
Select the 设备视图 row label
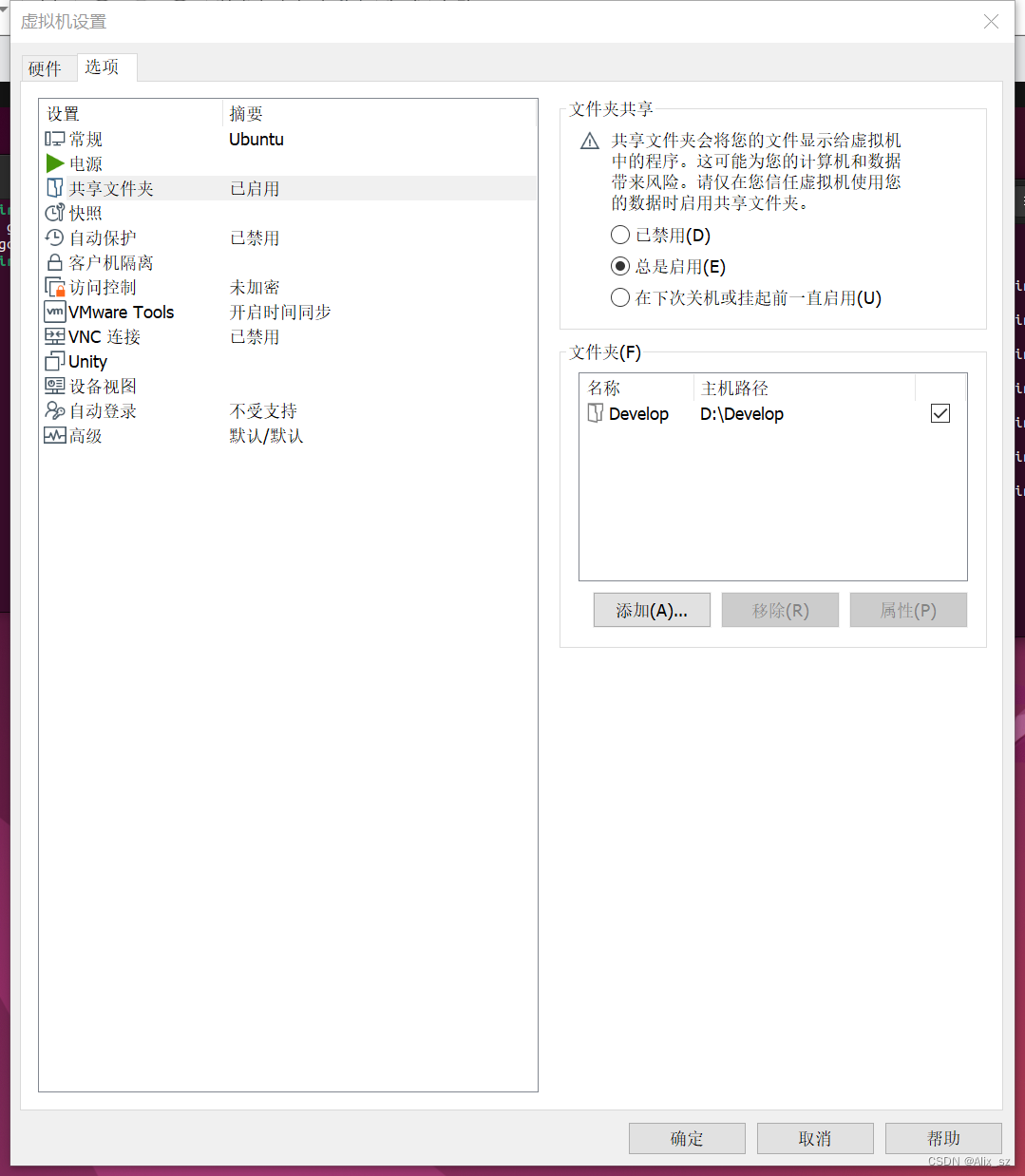point(103,386)
